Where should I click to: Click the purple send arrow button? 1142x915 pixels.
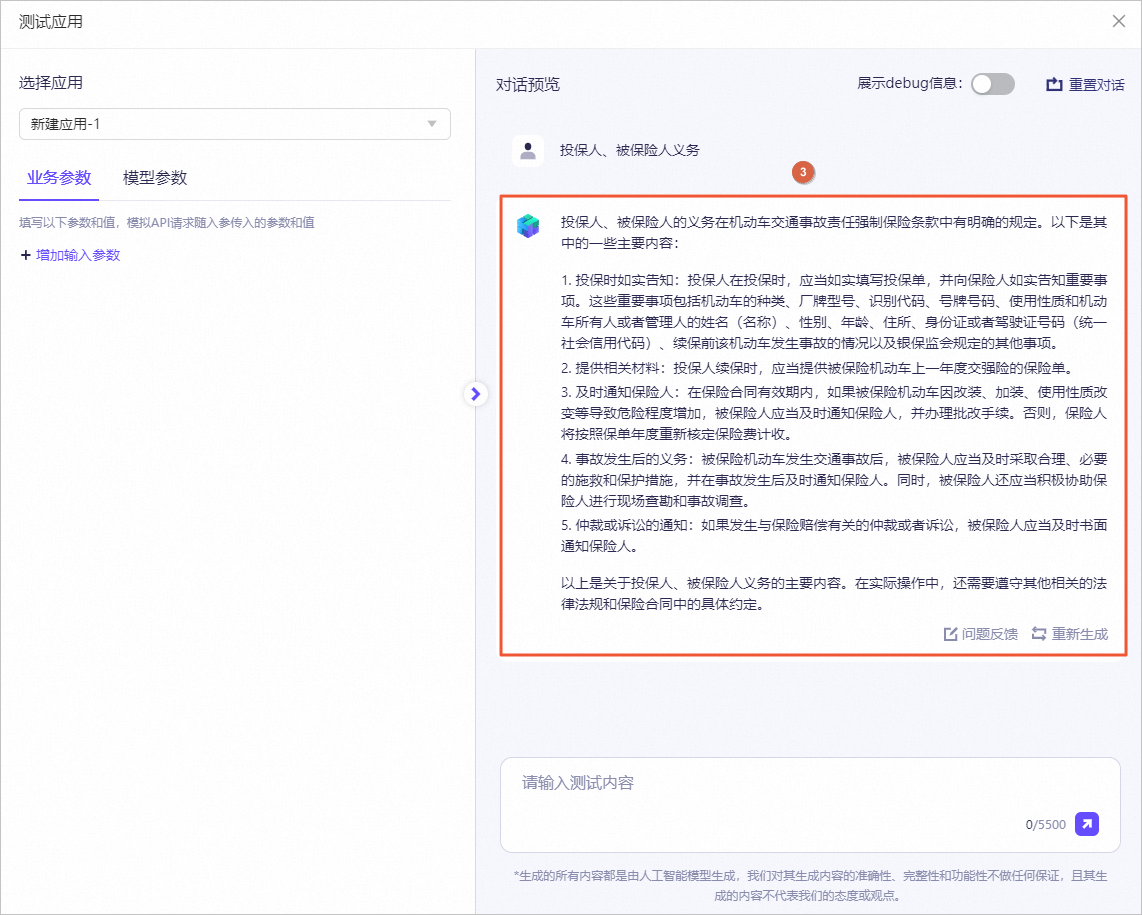[1087, 824]
